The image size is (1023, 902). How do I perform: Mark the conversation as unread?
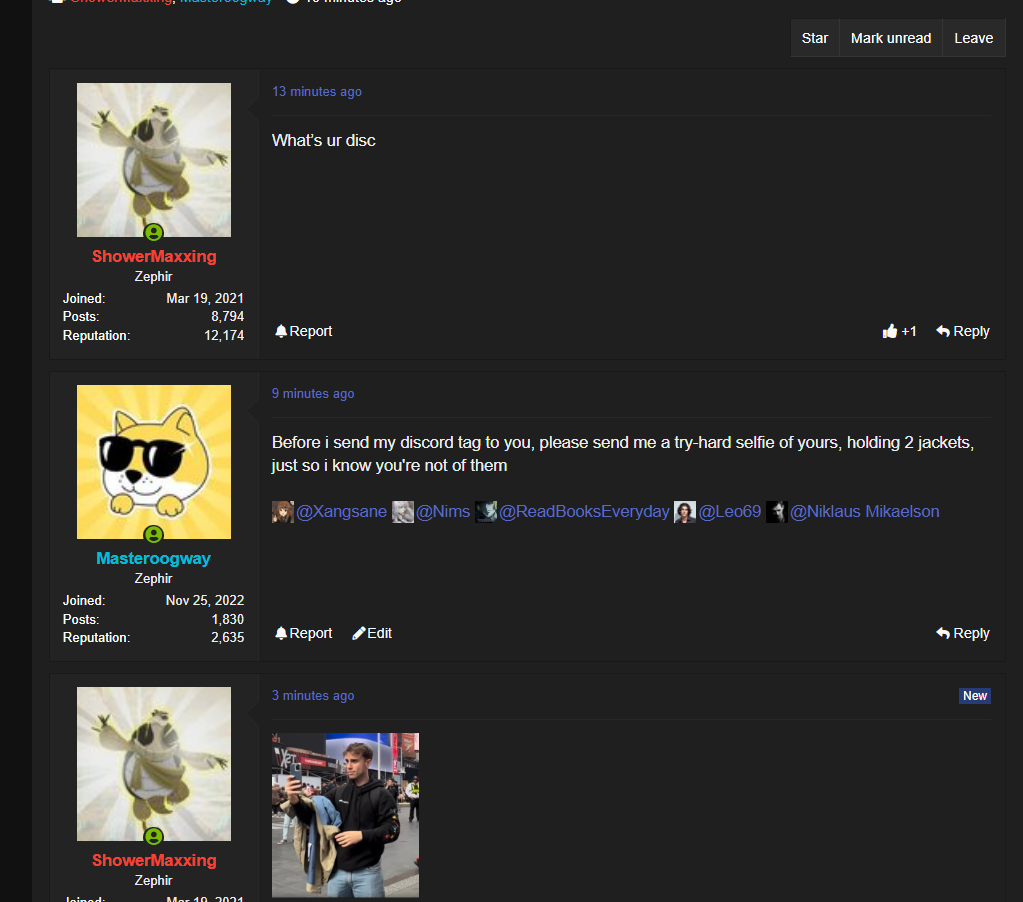tap(891, 38)
